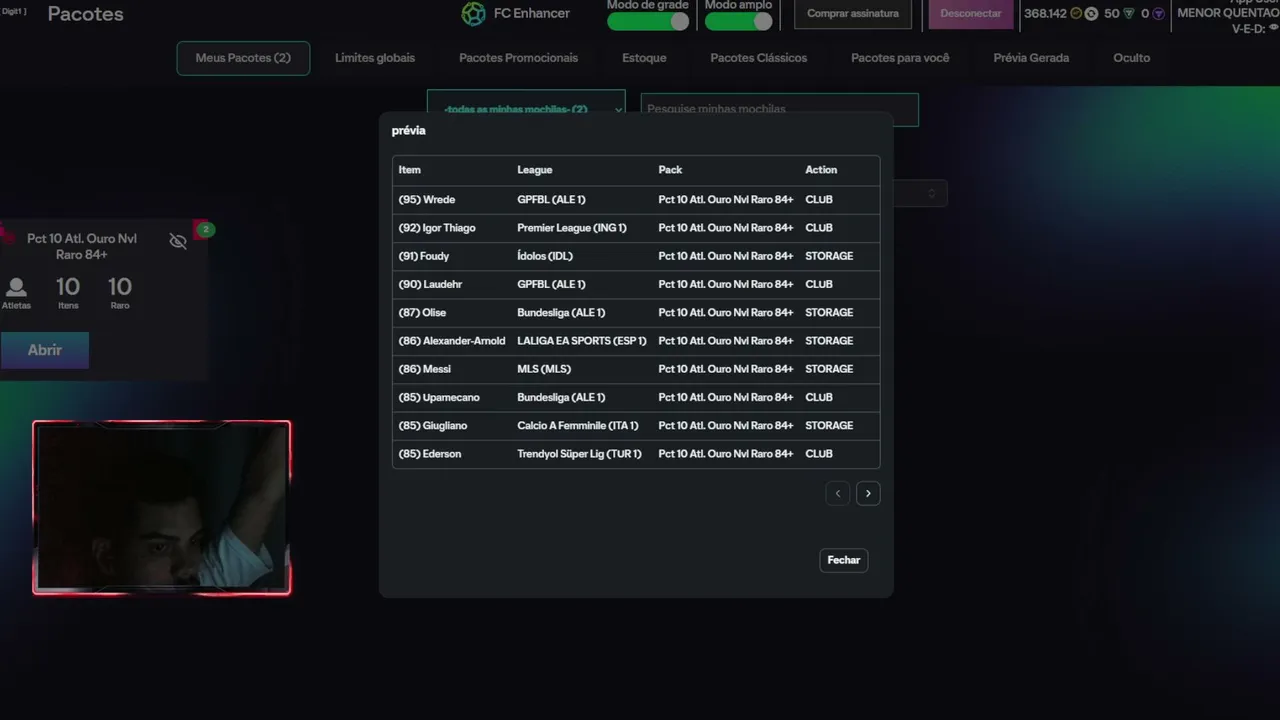Select the (92) Igor Thiago row item
Viewport: 1280px width, 720px height.
[x=437, y=228]
